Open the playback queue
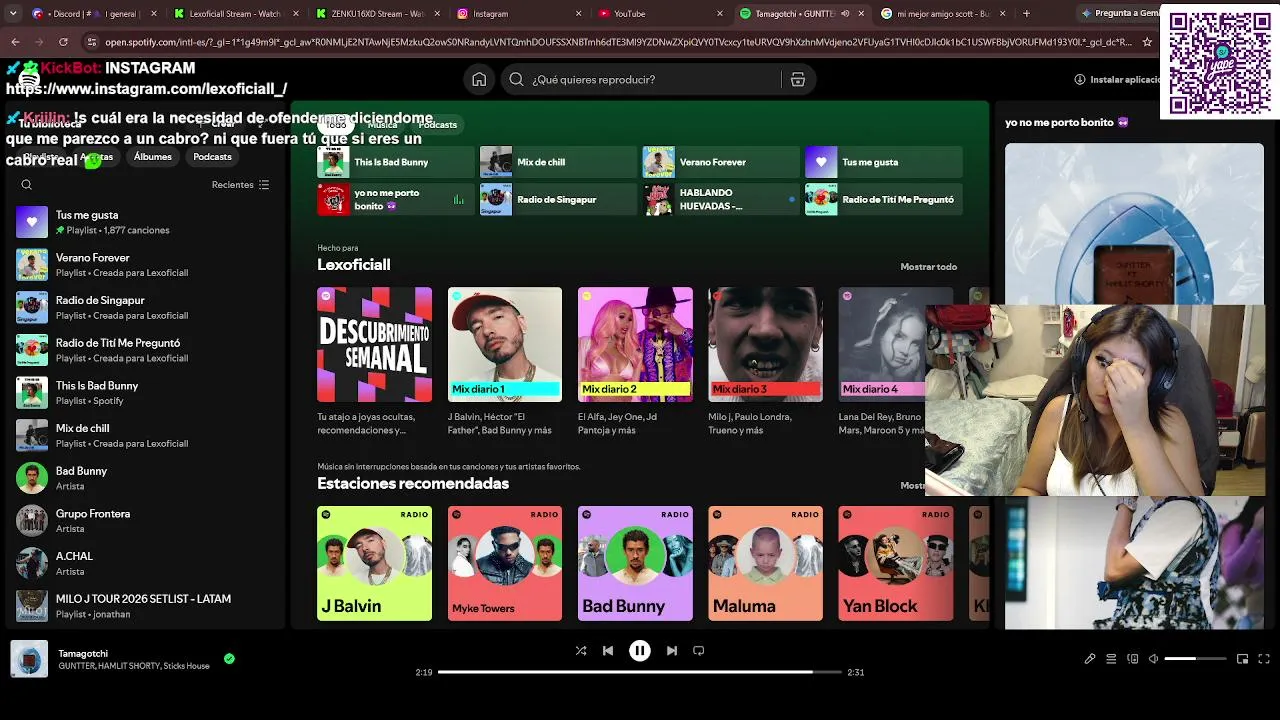Image resolution: width=1280 pixels, height=720 pixels. (1111, 659)
